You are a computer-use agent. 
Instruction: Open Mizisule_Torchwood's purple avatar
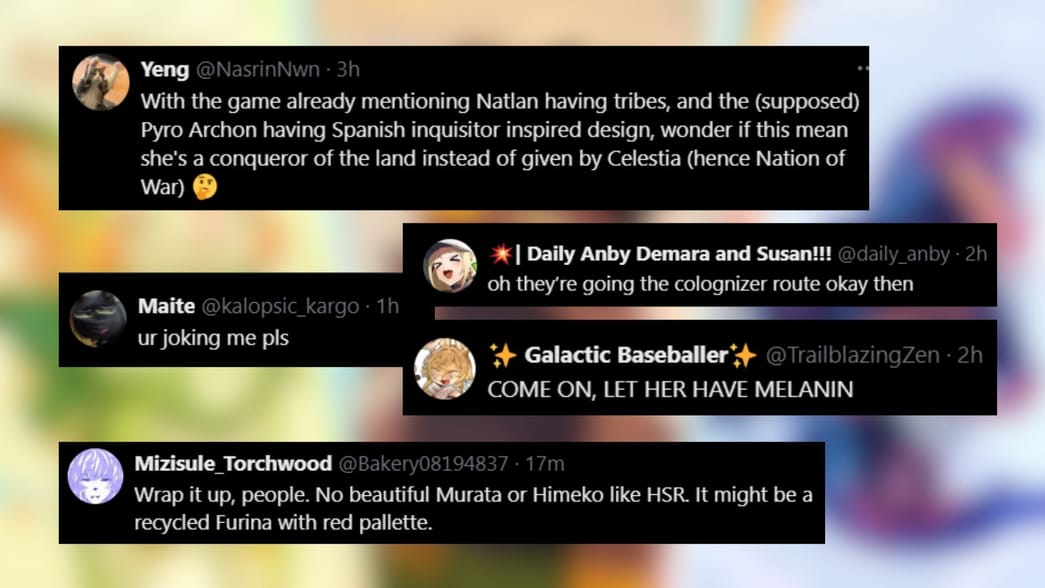(x=95, y=476)
